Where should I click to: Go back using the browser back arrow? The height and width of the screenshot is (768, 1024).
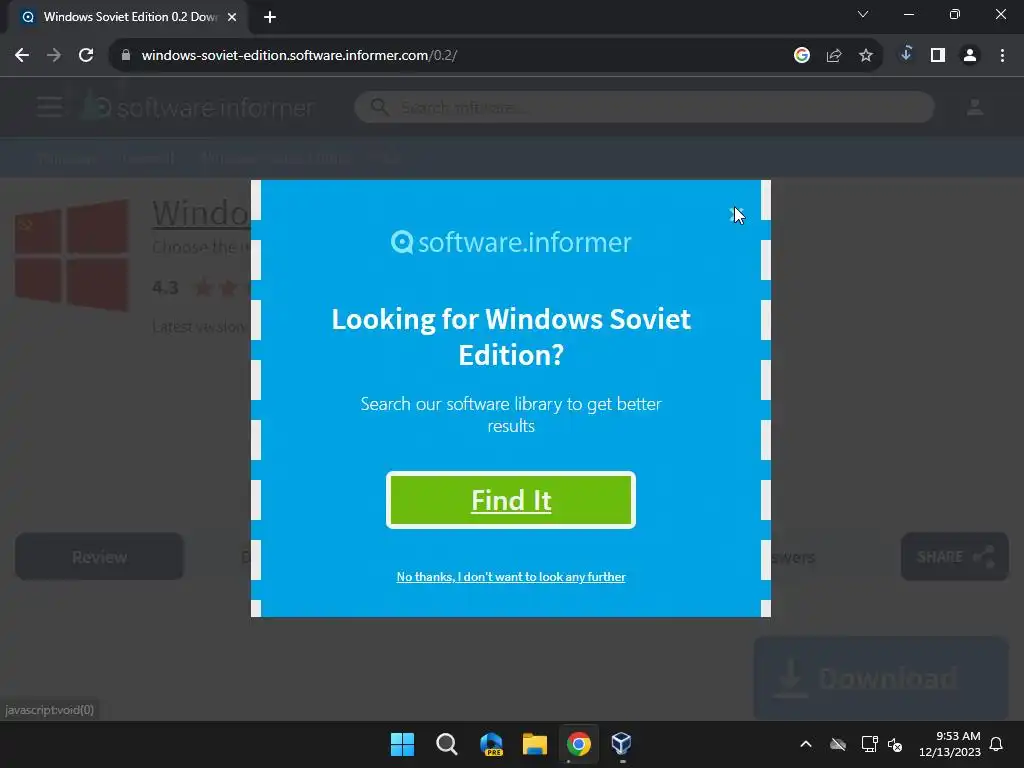22,56
